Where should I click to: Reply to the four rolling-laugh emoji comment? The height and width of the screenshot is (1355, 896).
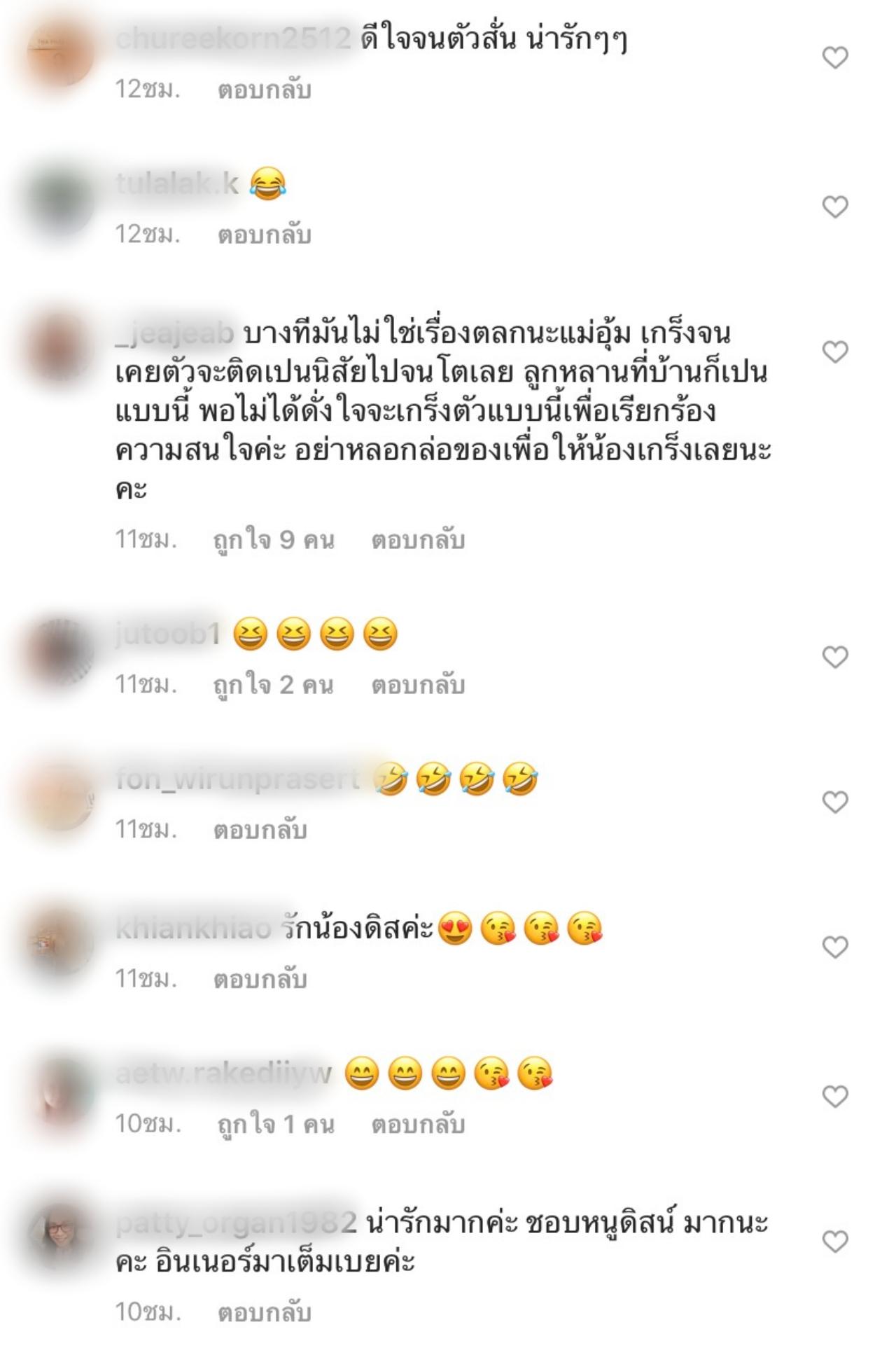point(260,830)
